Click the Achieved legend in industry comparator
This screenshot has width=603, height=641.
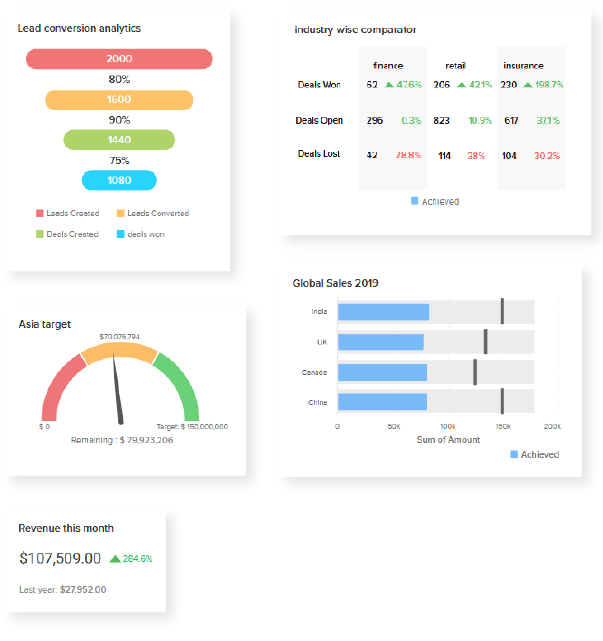tap(435, 201)
